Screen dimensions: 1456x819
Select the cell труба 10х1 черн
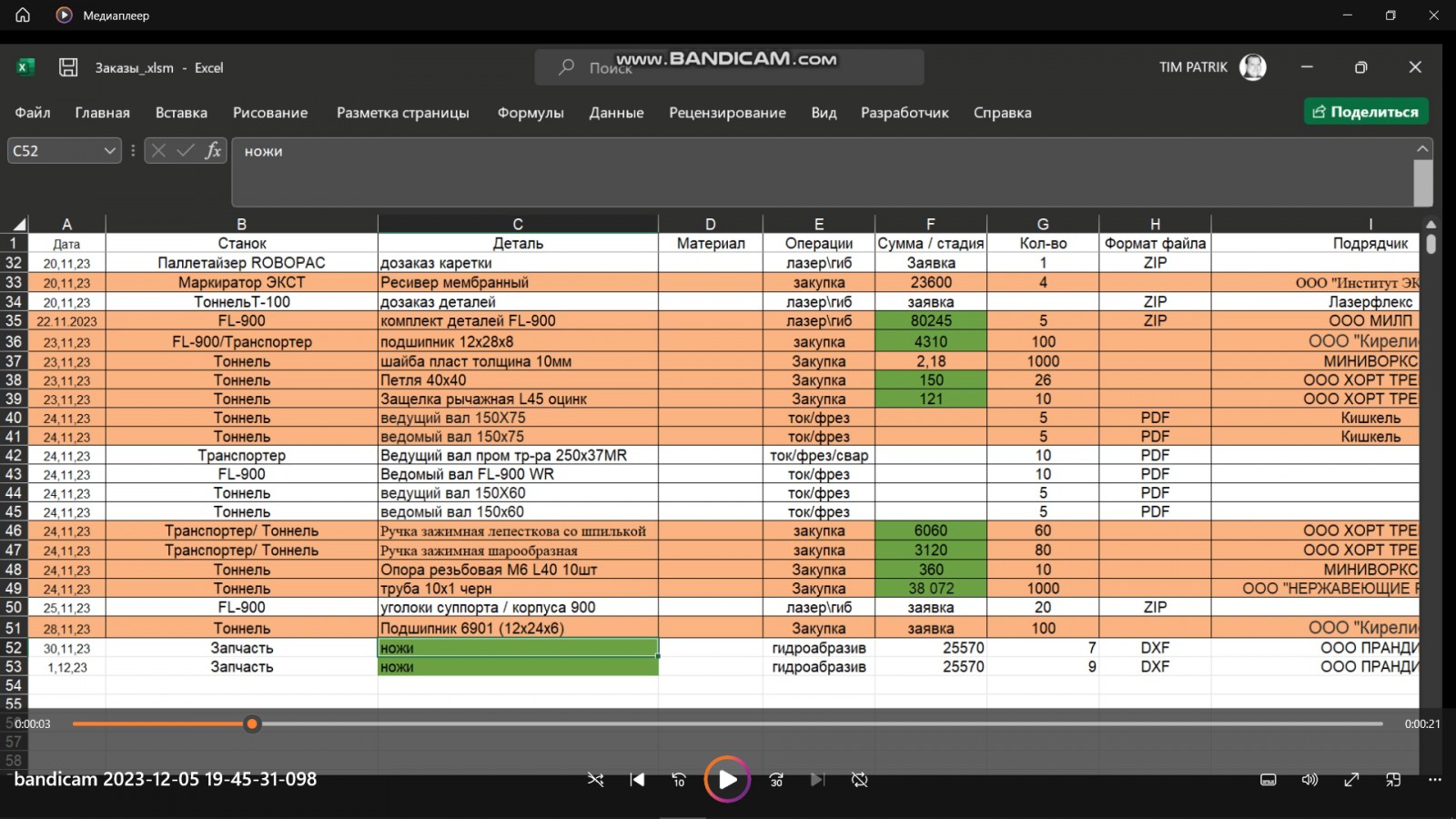click(x=518, y=589)
